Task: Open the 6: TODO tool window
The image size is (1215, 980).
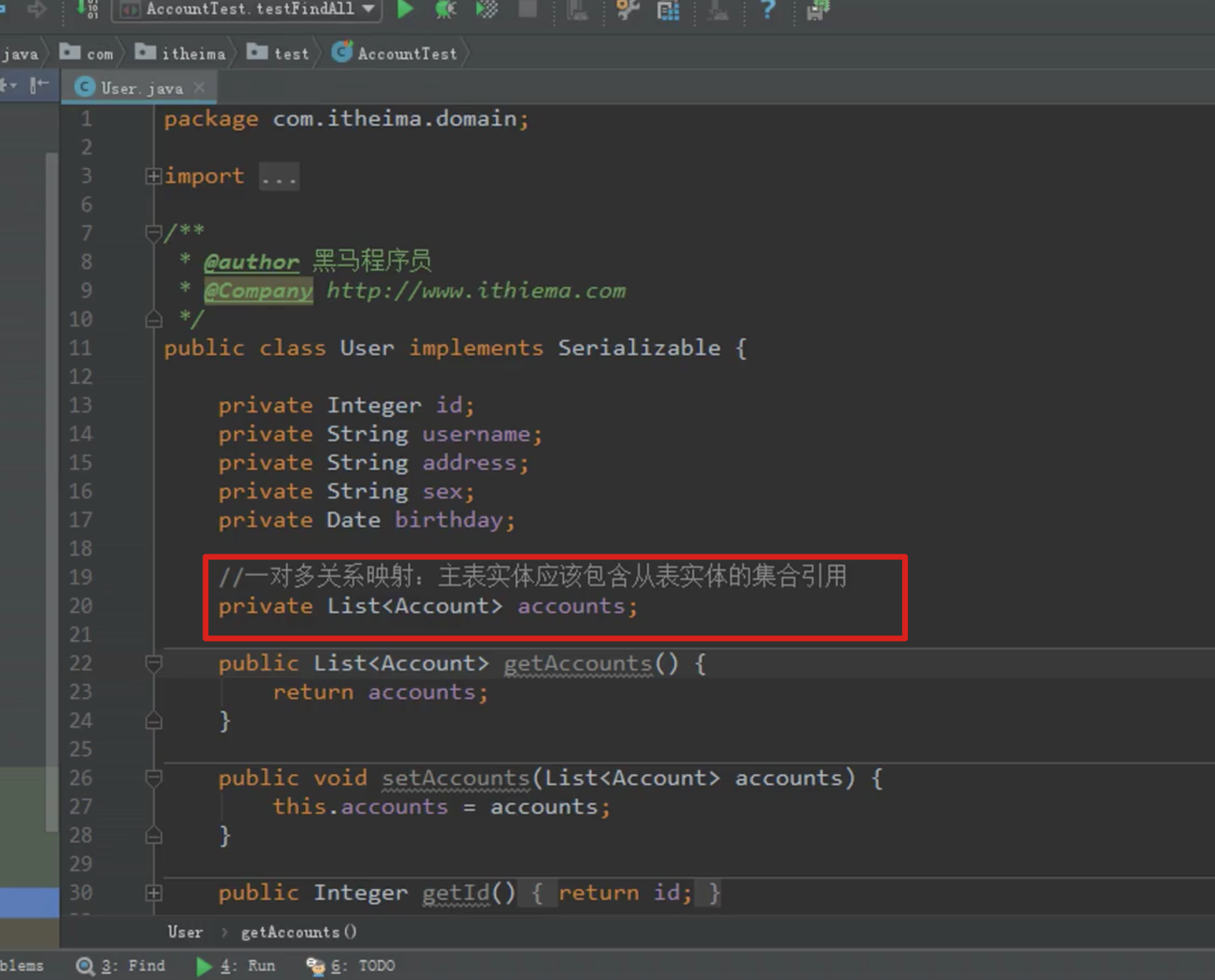Action: tap(351, 966)
